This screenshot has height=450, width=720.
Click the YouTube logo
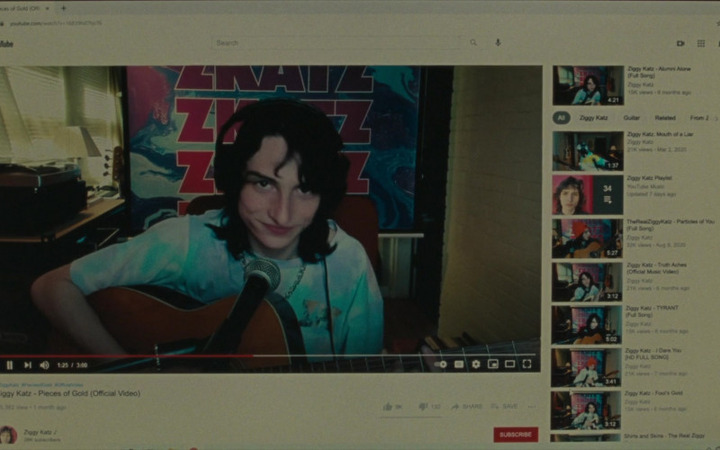click(x=6, y=44)
